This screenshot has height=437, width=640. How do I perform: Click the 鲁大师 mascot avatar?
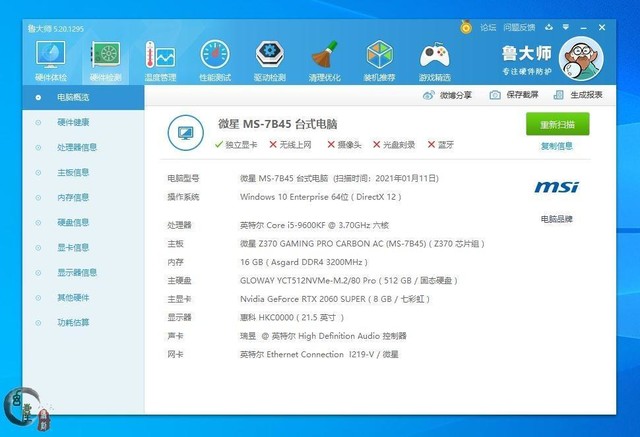(x=581, y=58)
